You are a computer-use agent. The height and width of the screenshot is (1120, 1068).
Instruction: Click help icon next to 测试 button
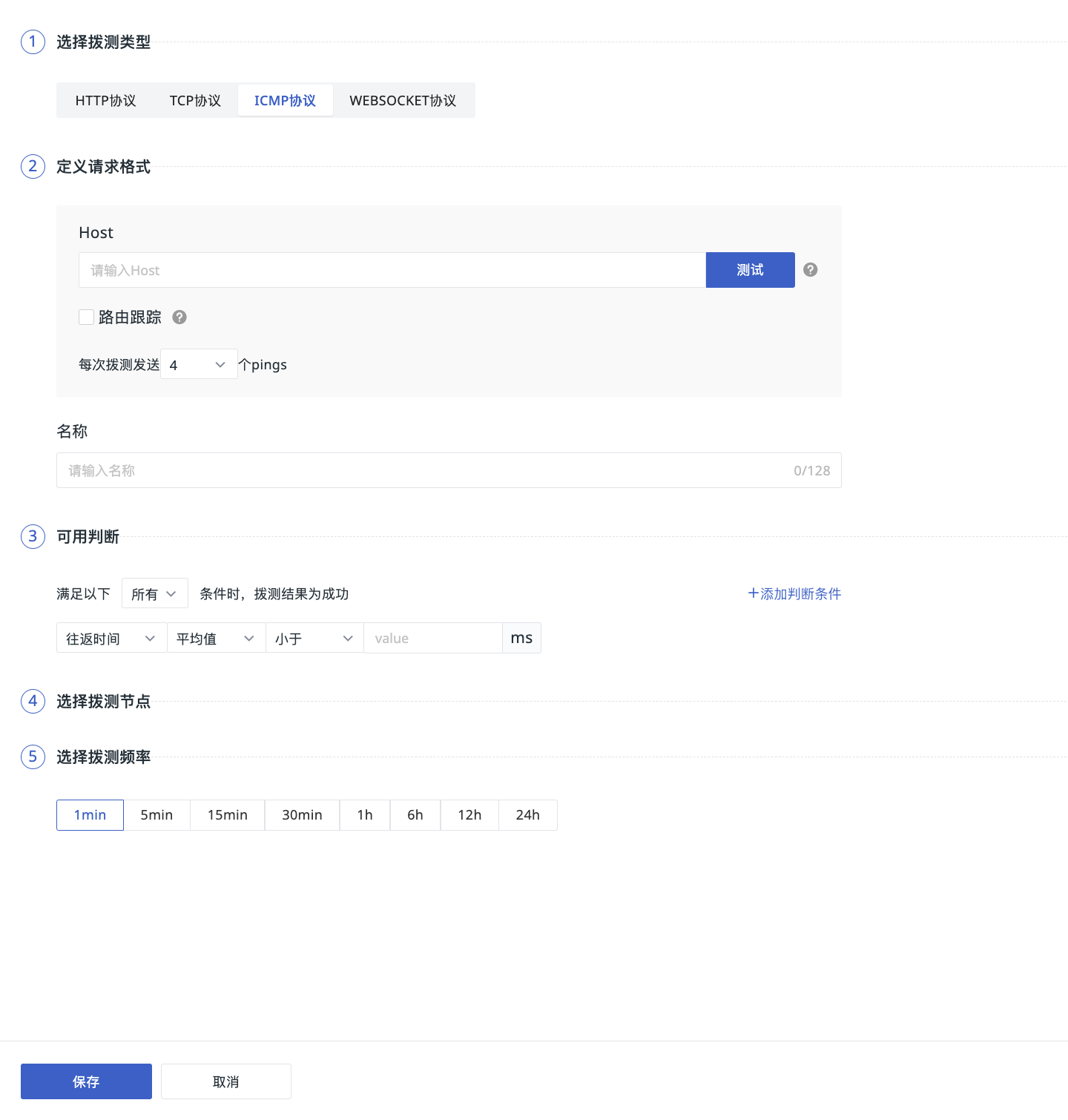tap(811, 270)
